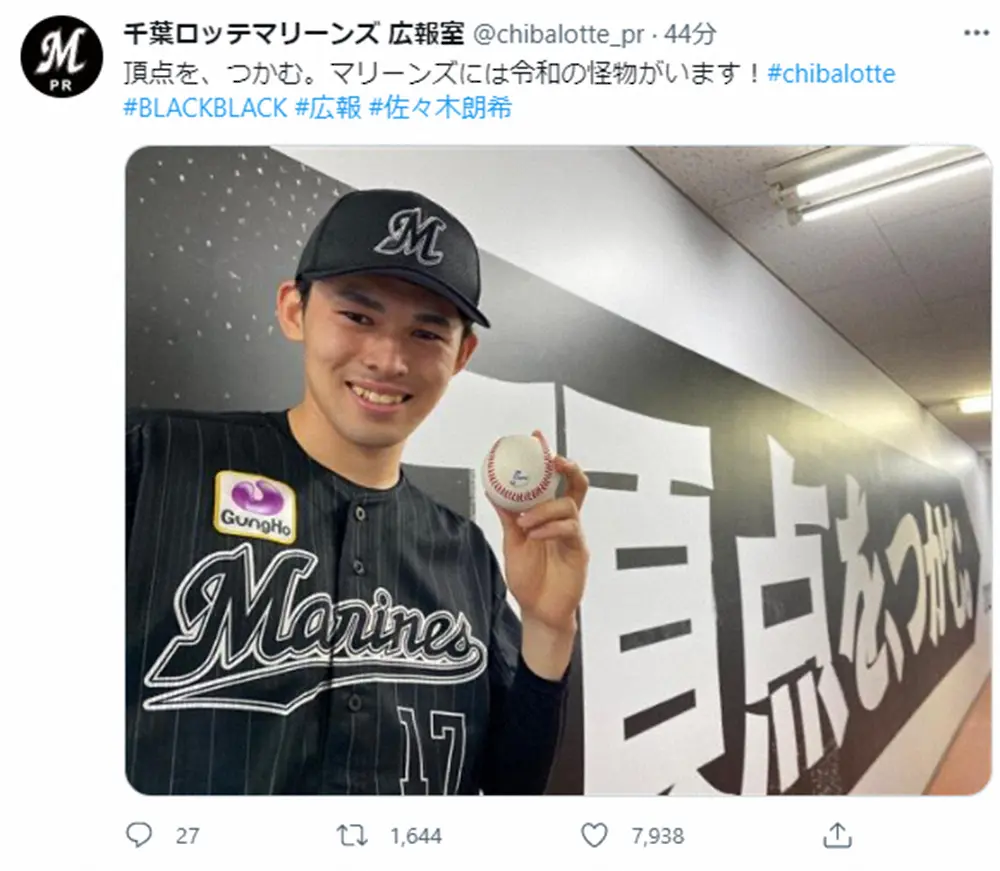Viewport: 1000px width, 871px height.
Task: Open the share icon menu
Action: (x=837, y=835)
